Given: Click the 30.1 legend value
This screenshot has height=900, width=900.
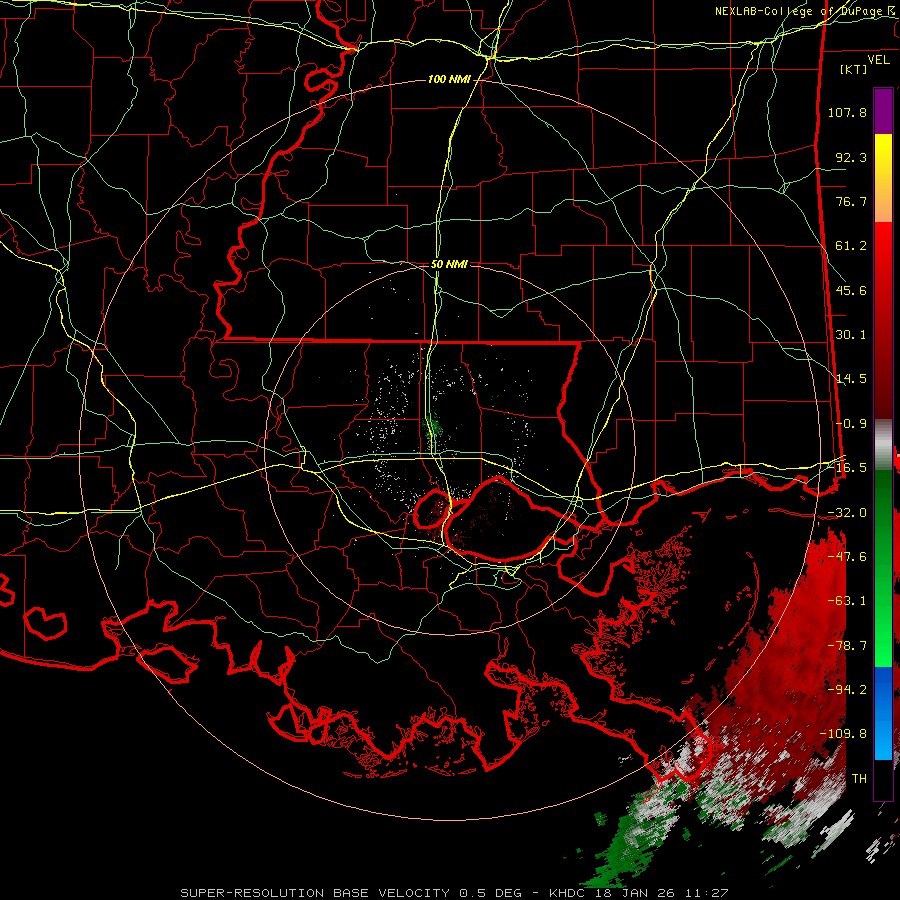Looking at the screenshot, I should [x=851, y=335].
